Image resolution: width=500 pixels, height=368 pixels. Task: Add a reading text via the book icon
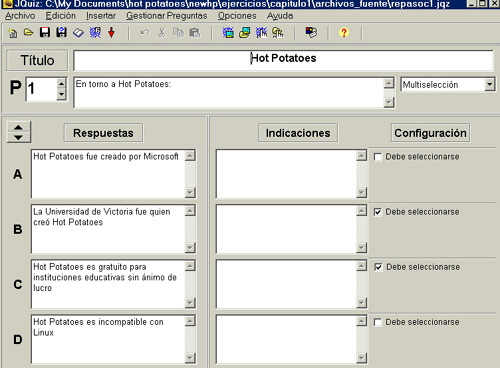[78, 33]
